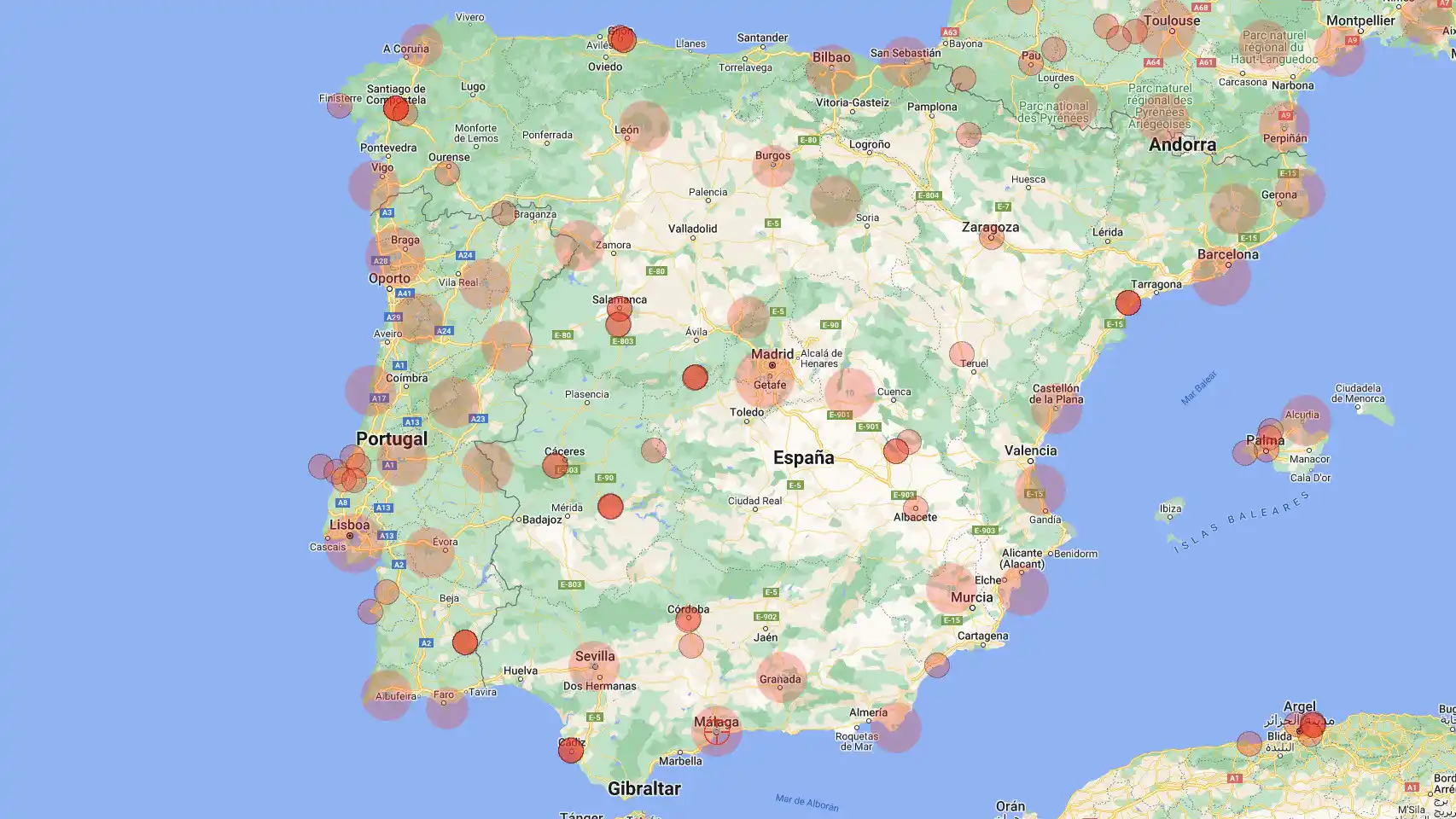Select the Portugal country label
This screenshot has width=1456, height=819.
[x=392, y=439]
